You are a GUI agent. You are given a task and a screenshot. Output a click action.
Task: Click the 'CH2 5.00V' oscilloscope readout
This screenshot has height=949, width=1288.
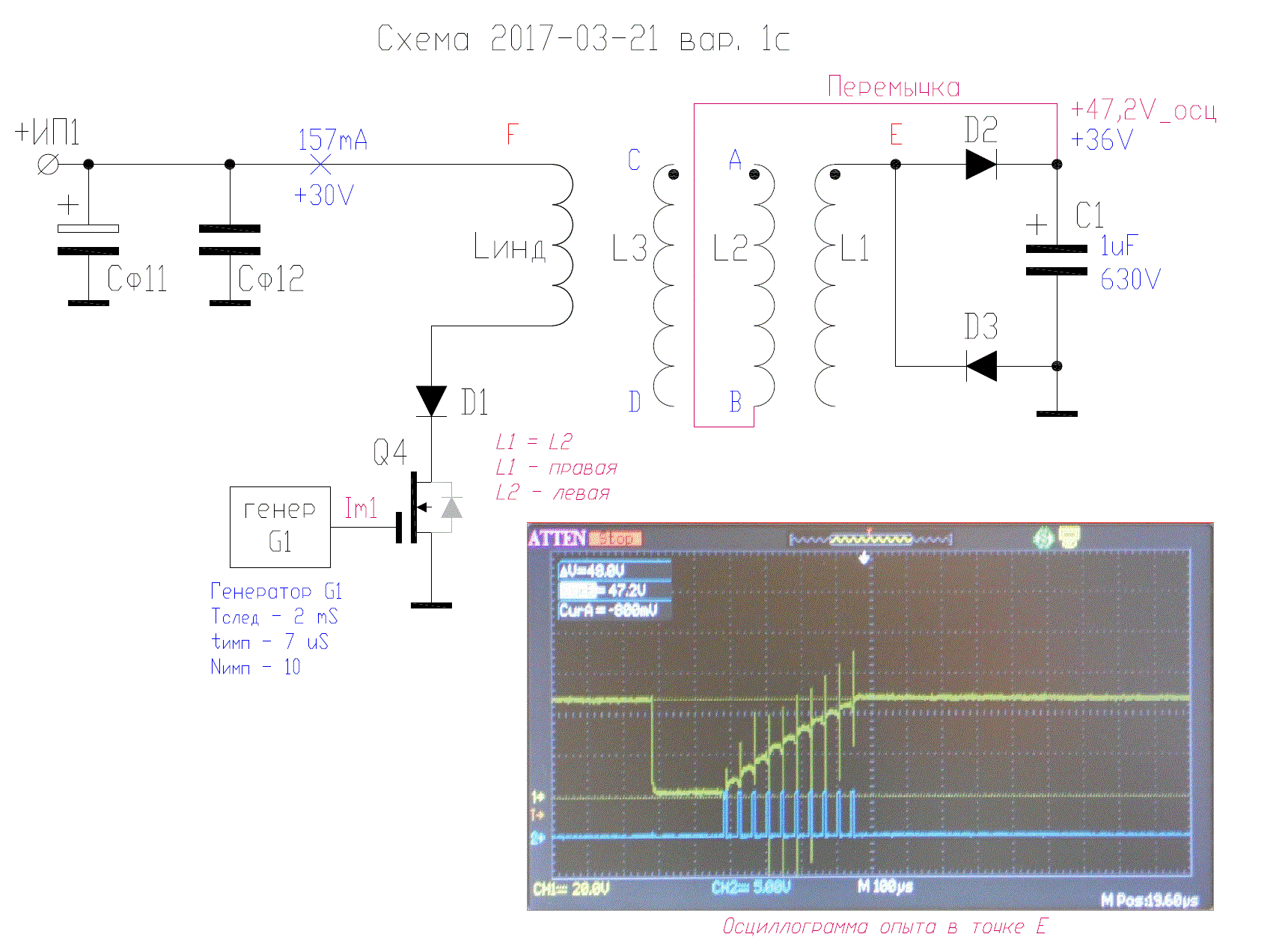point(751,888)
